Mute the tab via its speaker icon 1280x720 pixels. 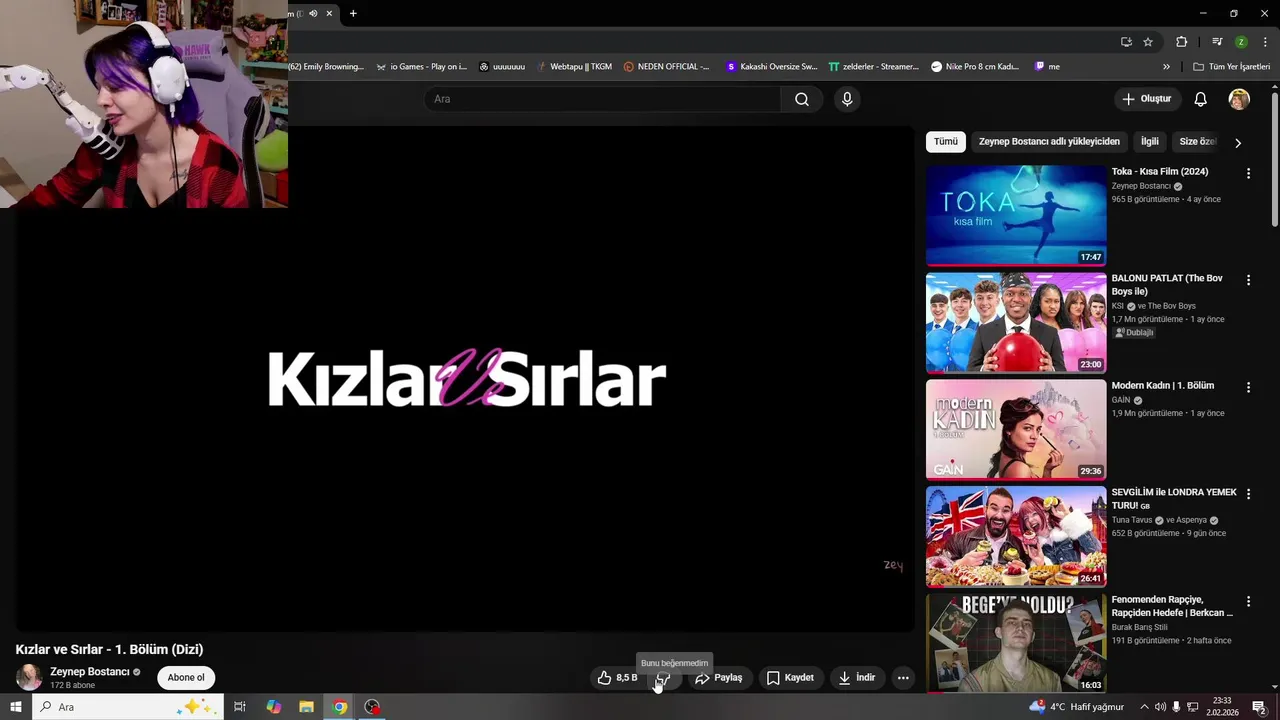[x=313, y=13]
